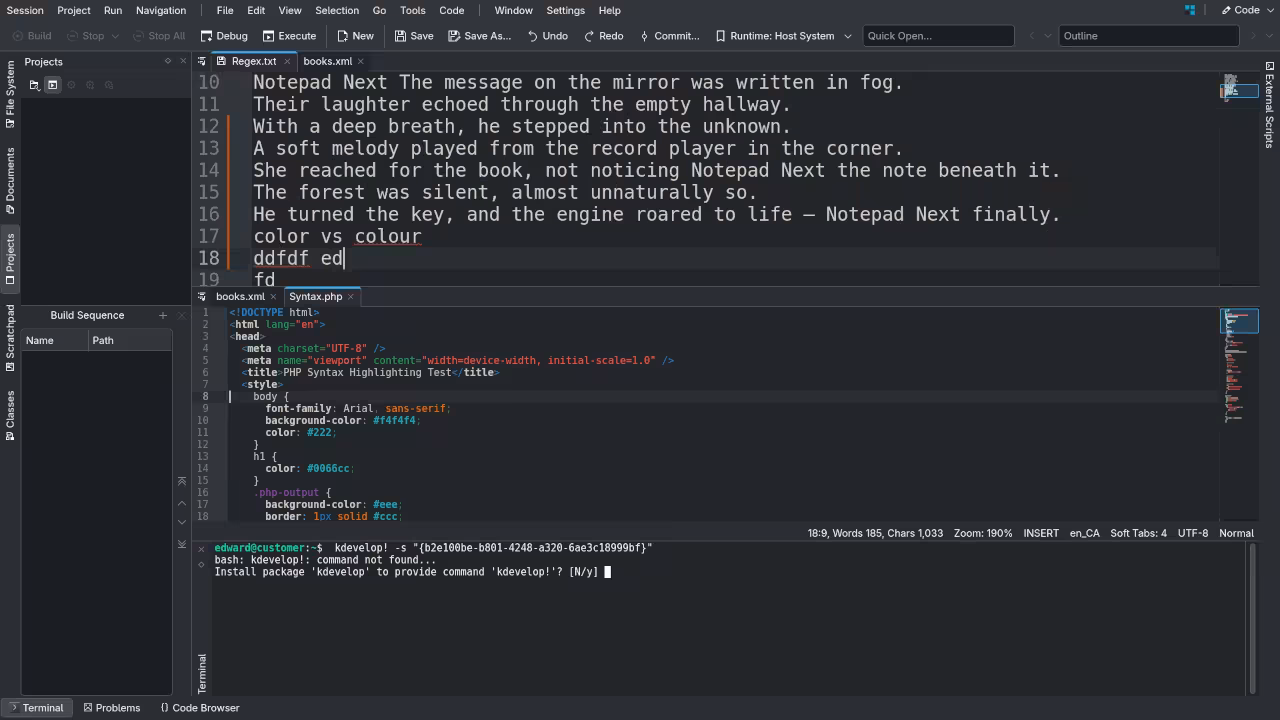Viewport: 1280px width, 720px height.
Task: Expand the Code area switcher dropdown
Action: 1240,10
